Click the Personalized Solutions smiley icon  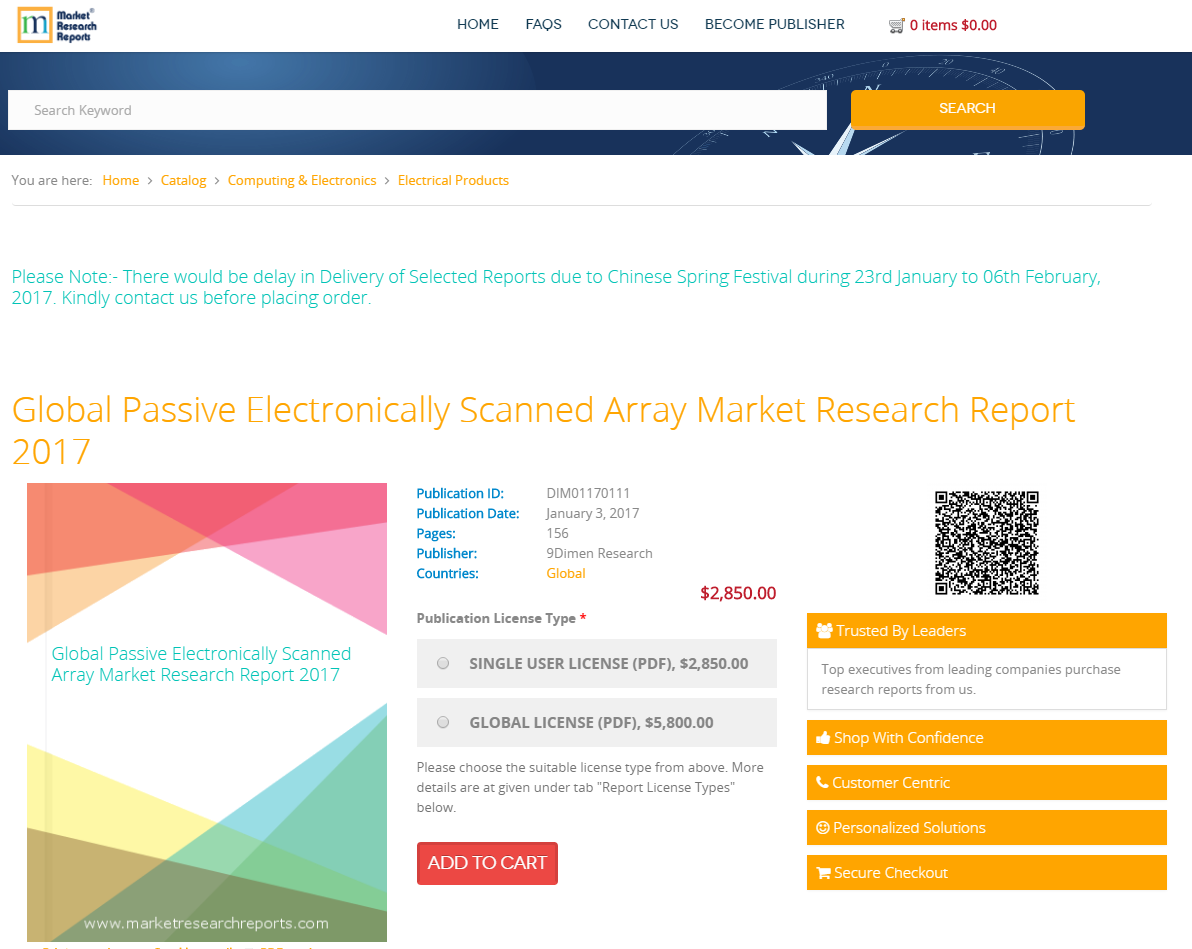coord(823,827)
